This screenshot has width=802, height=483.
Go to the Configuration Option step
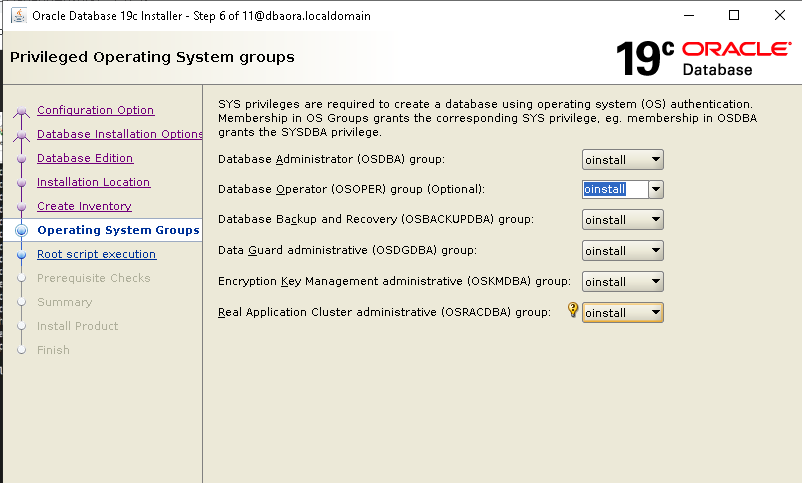pos(95,110)
